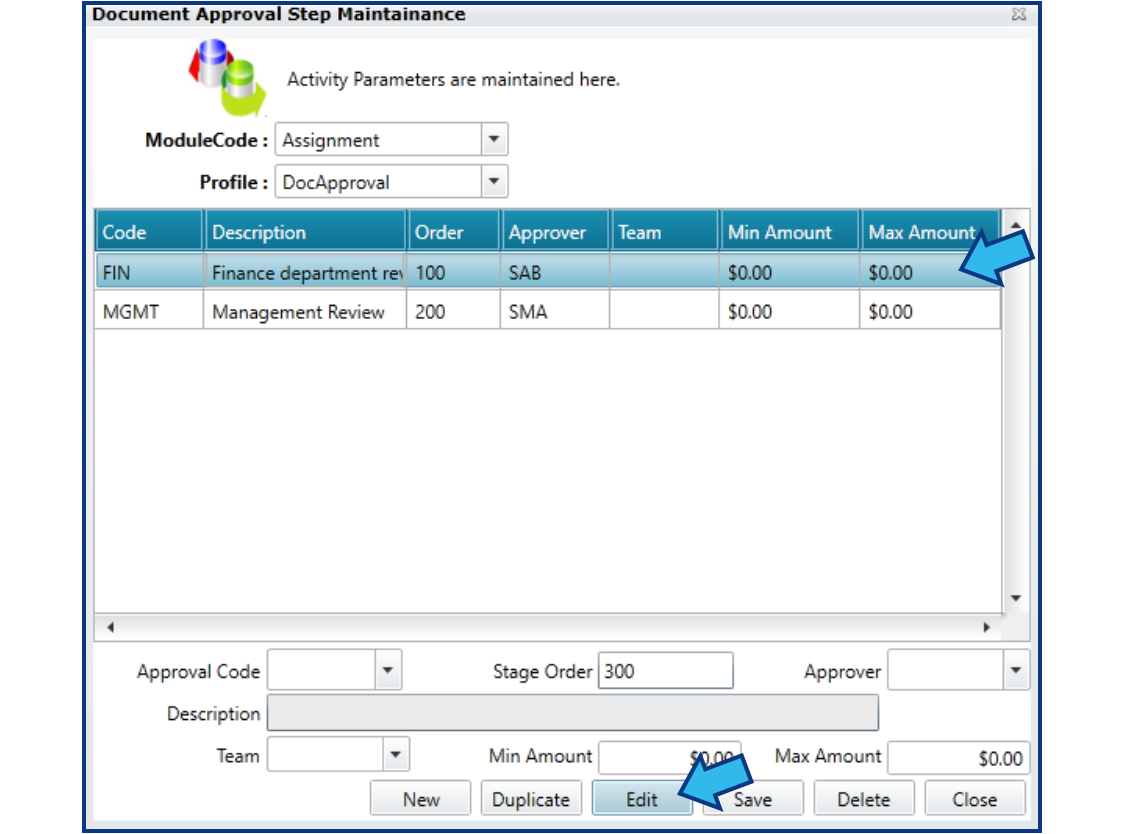
Task: Click the vertical scrollbar down arrow
Action: (x=1016, y=598)
